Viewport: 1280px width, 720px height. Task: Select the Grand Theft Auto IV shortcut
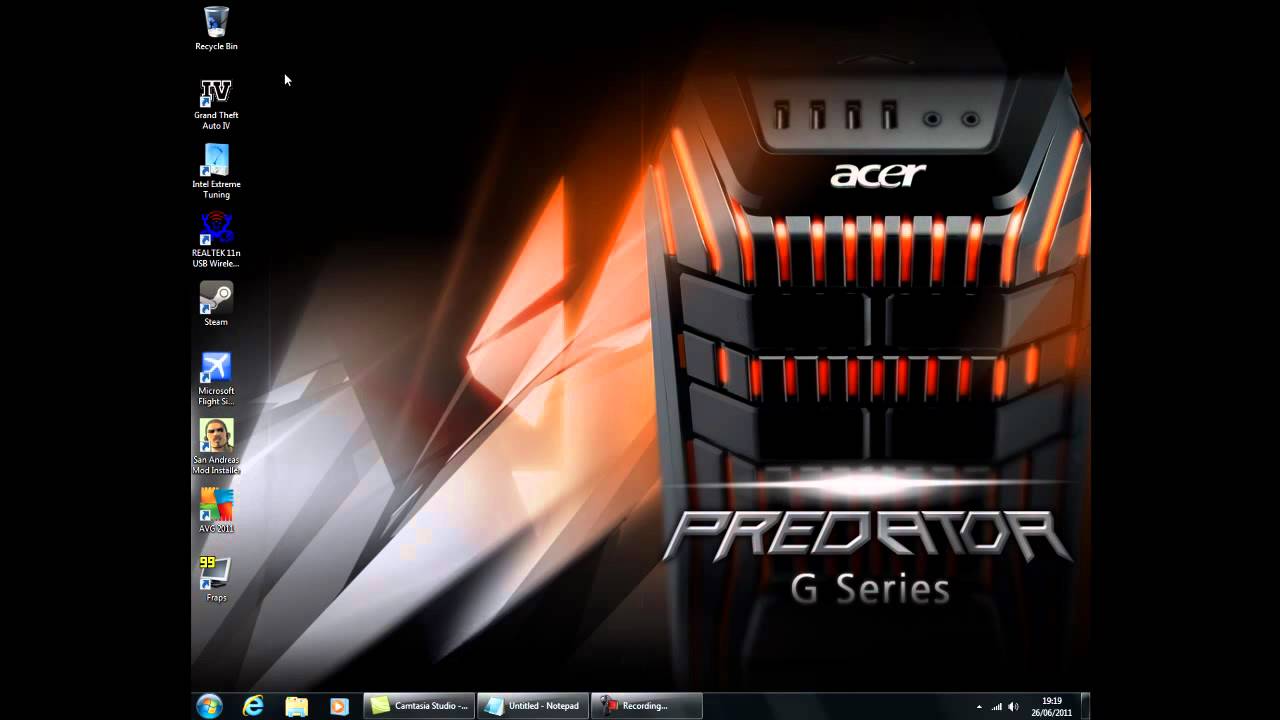click(216, 104)
